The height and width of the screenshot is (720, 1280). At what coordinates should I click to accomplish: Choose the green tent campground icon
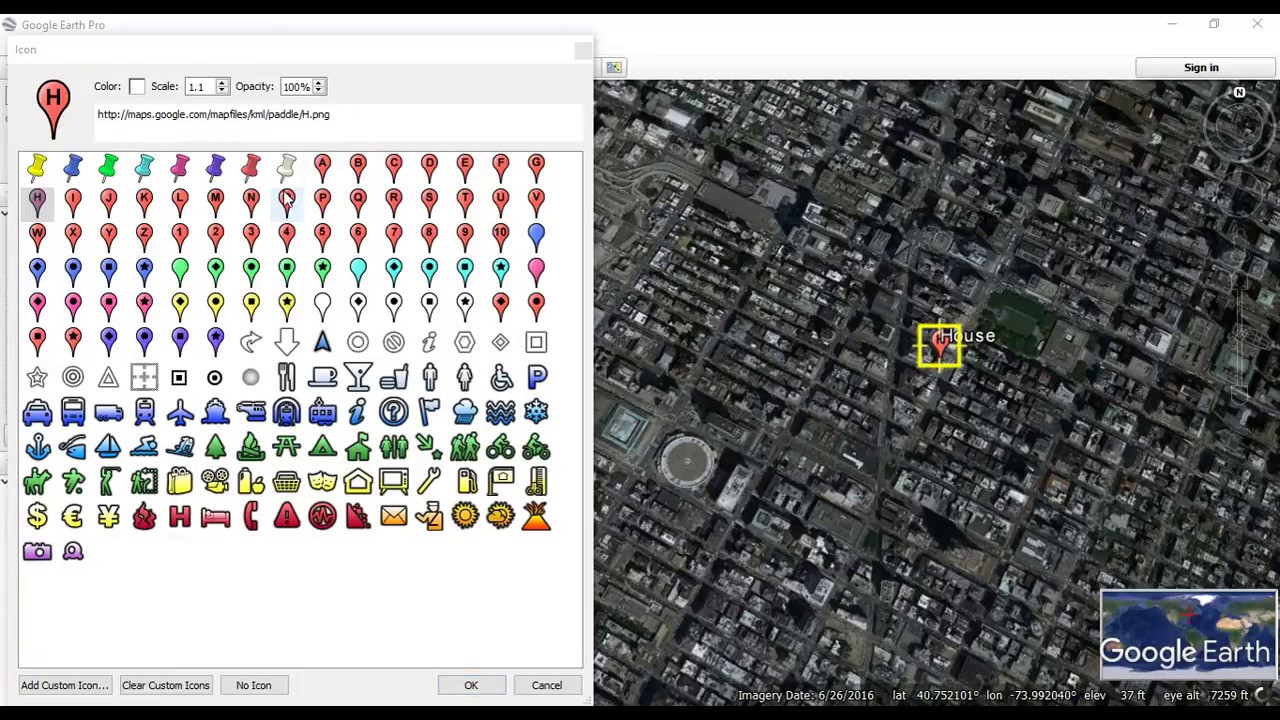(x=322, y=447)
